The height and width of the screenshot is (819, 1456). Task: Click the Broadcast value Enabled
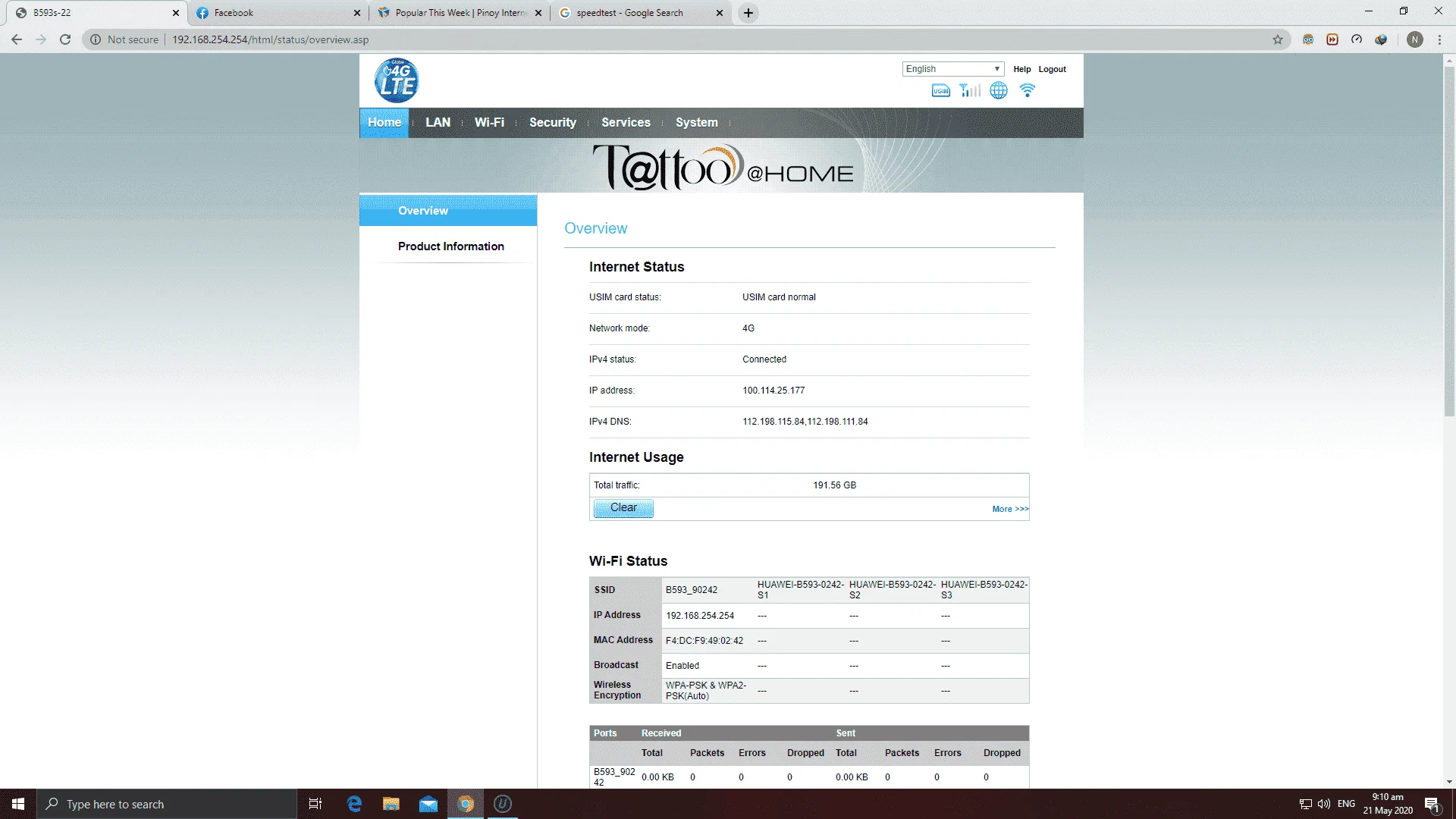coord(682,666)
